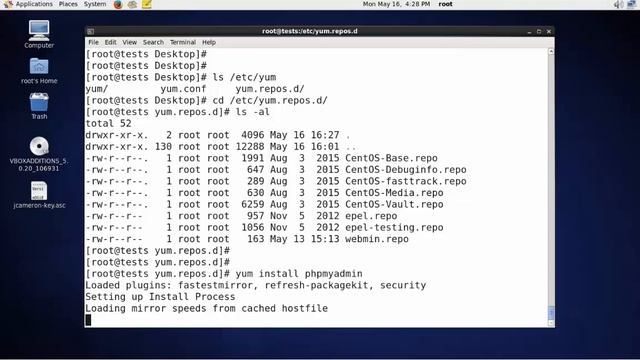Click the 'Loaded plugins' output line
Image resolution: width=640 pixels, height=360 pixels.
(256, 285)
